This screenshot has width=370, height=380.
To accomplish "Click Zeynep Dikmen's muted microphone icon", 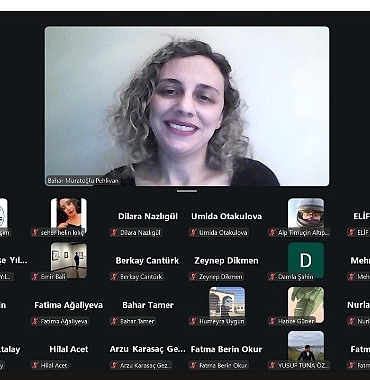I will (x=193, y=277).
